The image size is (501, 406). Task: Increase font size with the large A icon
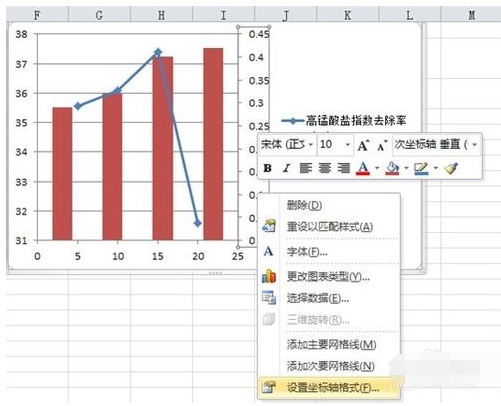tap(363, 145)
